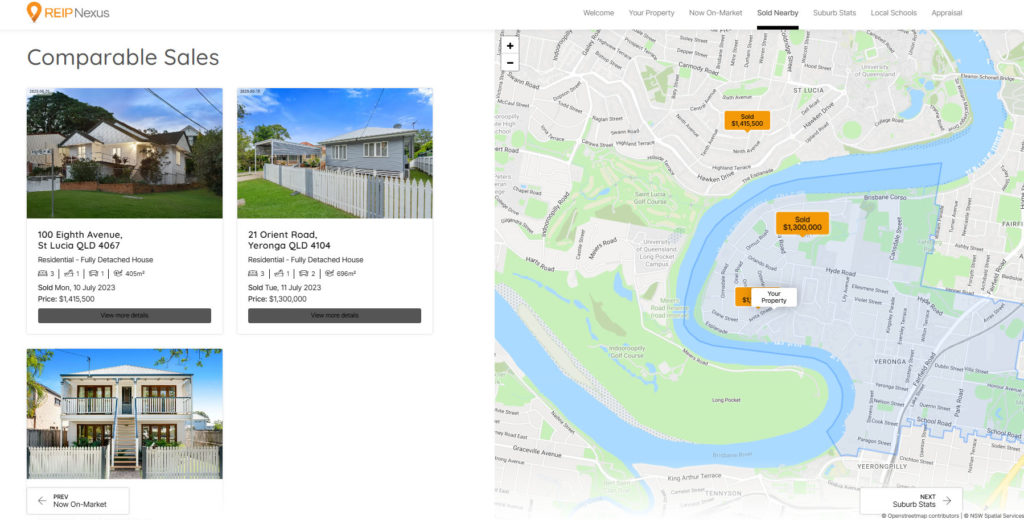
Task: View more details for 100 Eighth Avenue
Action: 124,315
